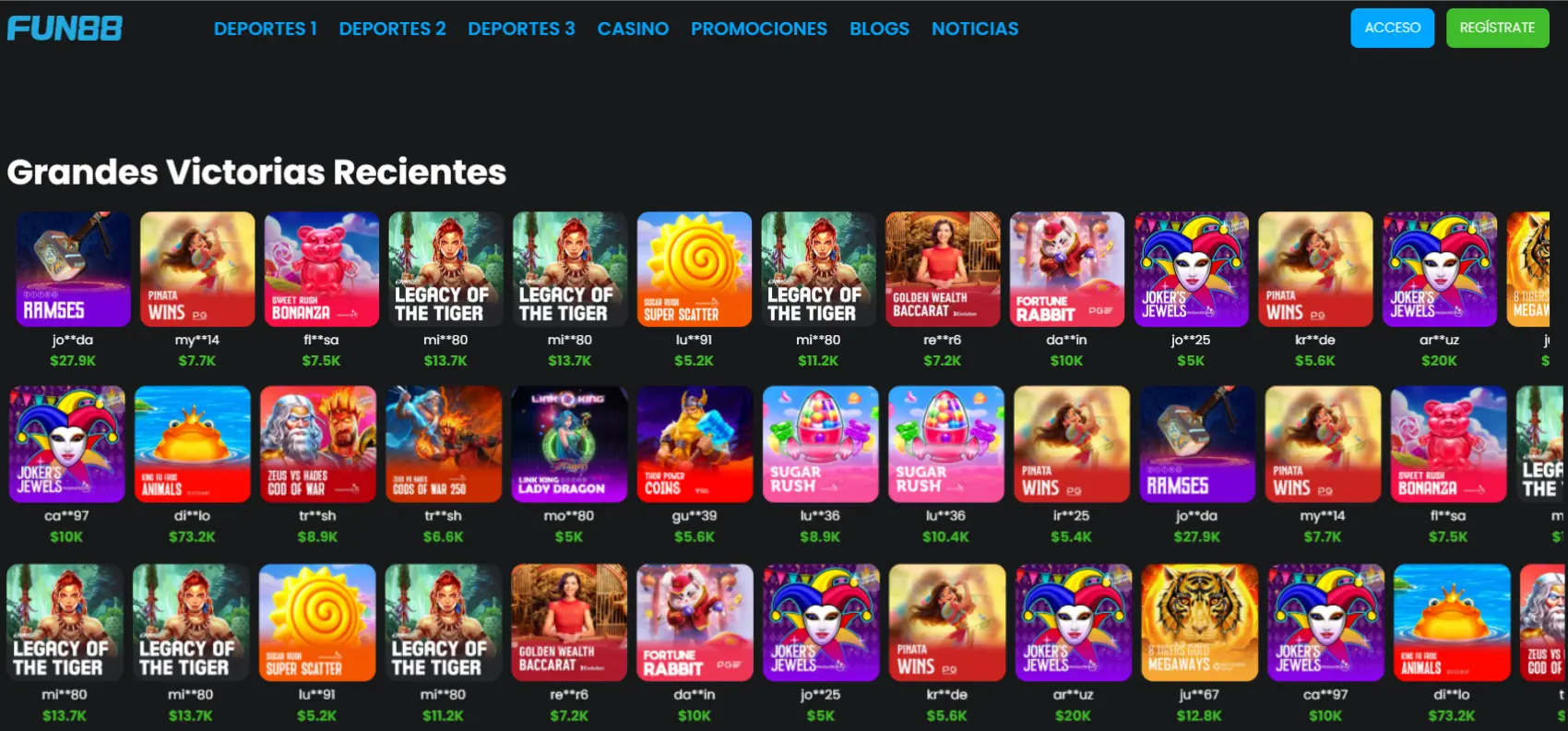
Task: Open the King Fu Frog Animals tile won by di**lo $73.2K
Action: tap(192, 444)
